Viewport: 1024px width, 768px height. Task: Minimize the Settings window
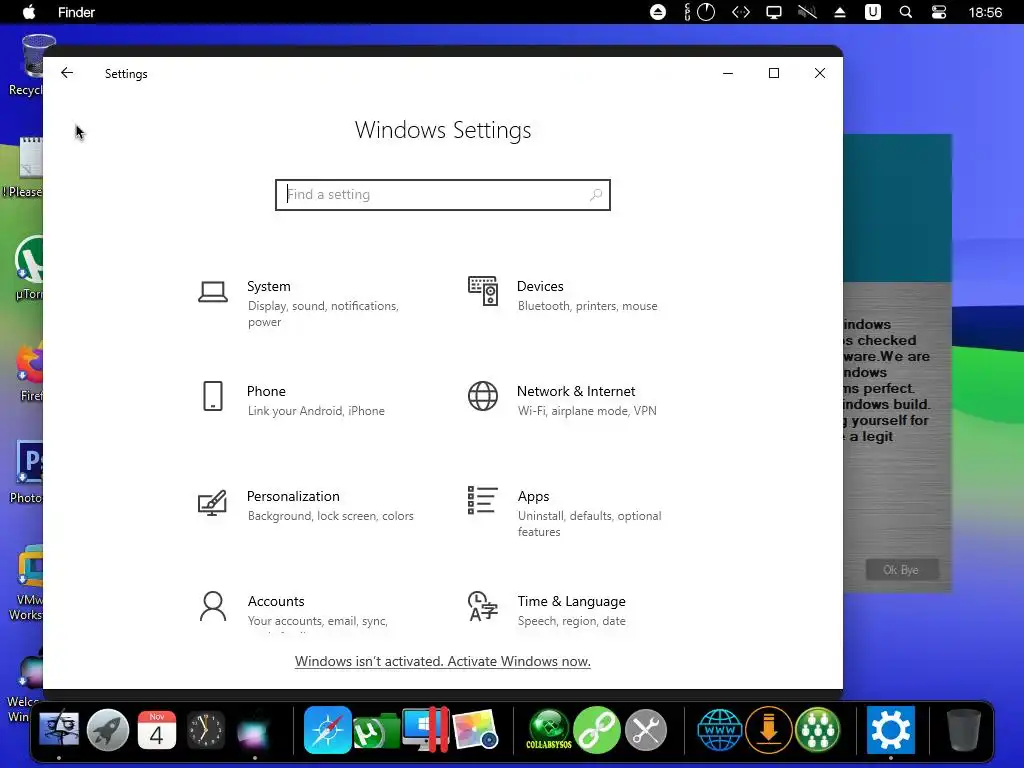coord(728,73)
